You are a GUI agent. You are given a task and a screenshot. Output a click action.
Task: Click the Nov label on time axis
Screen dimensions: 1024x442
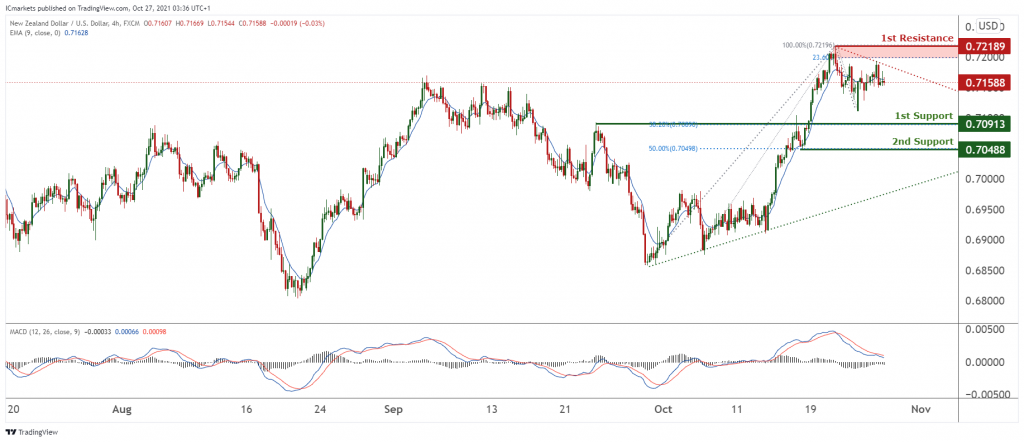pos(920,409)
